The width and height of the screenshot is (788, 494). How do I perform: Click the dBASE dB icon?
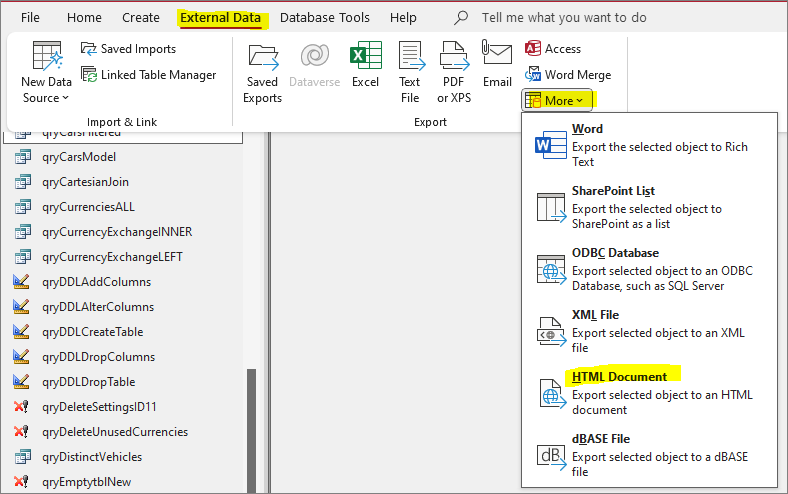551,456
